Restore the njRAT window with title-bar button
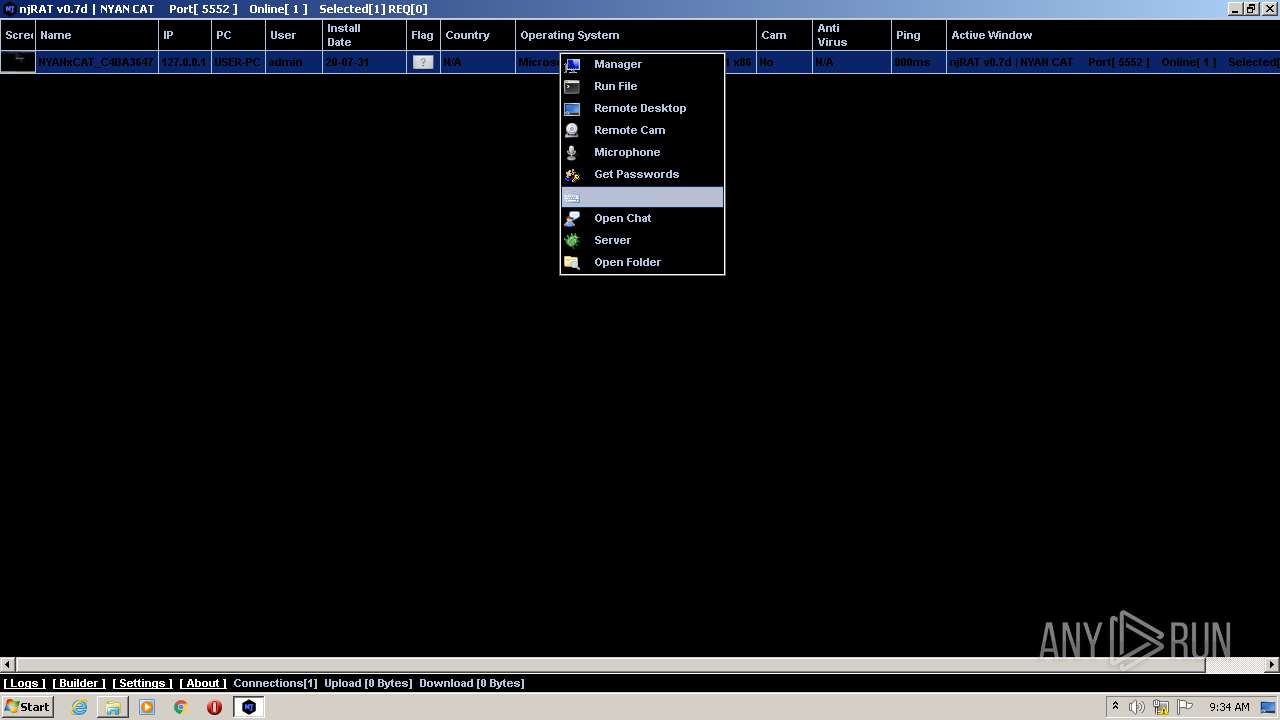The height and width of the screenshot is (720, 1280). point(1251,9)
